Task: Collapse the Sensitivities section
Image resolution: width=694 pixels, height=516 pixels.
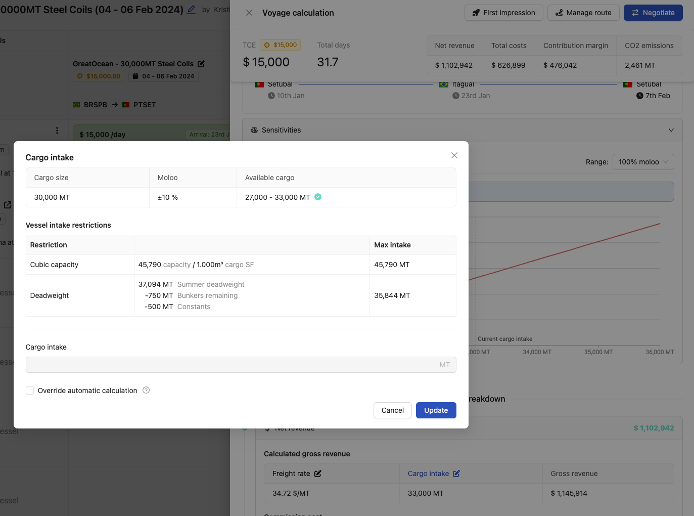Action: pos(670,130)
